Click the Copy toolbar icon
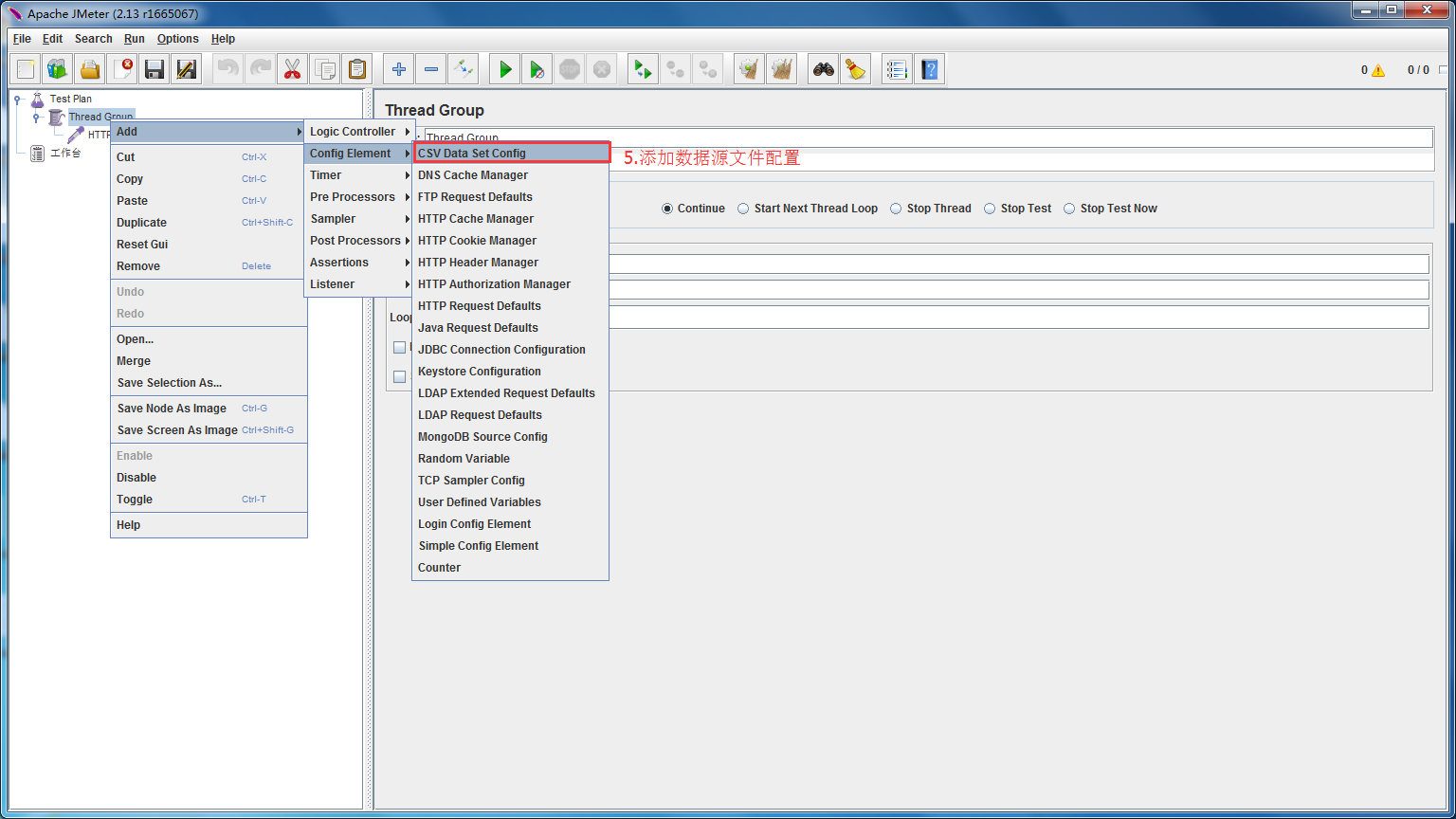This screenshot has width=1456, height=819. coord(325,69)
